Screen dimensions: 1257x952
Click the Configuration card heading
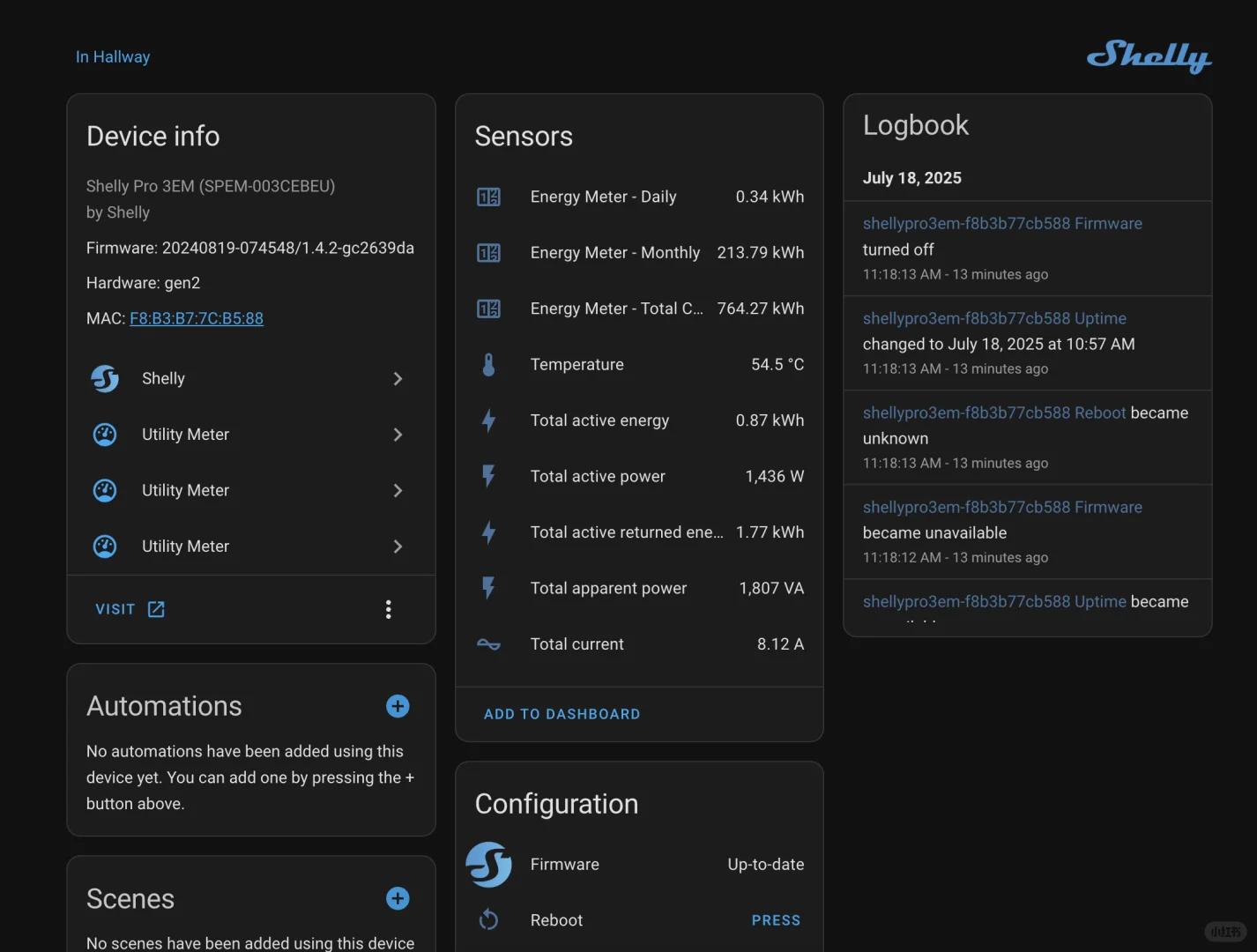pos(557,804)
